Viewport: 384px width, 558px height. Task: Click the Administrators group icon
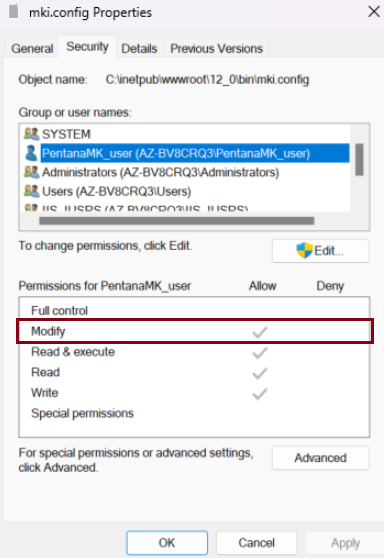click(x=31, y=172)
